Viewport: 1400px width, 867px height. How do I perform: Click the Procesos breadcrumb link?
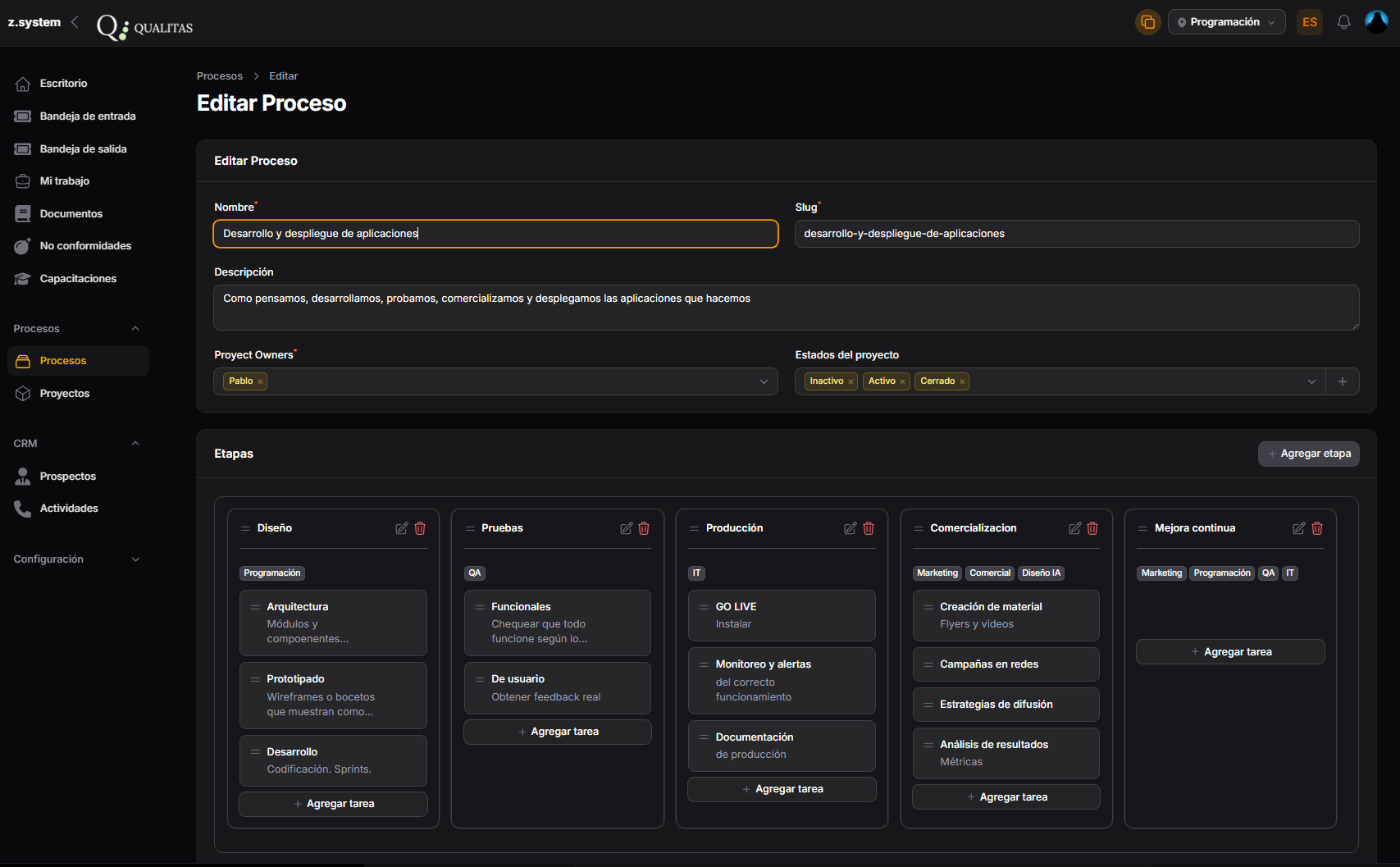[x=220, y=76]
